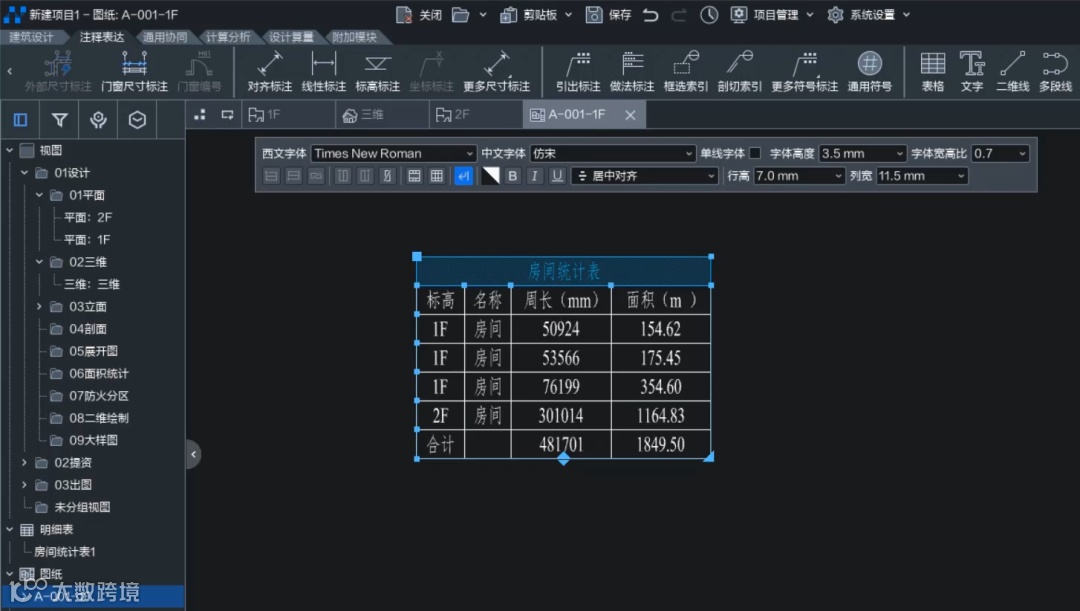Open 房间统计表1 in the schedule tree
Image resolution: width=1080 pixels, height=611 pixels.
[65, 552]
